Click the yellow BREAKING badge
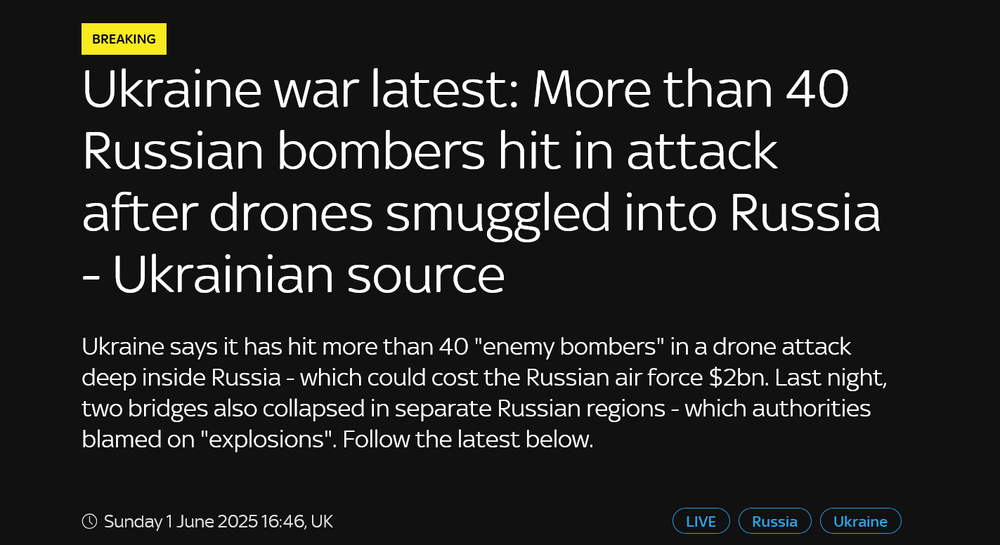1000x545 pixels. (124, 39)
